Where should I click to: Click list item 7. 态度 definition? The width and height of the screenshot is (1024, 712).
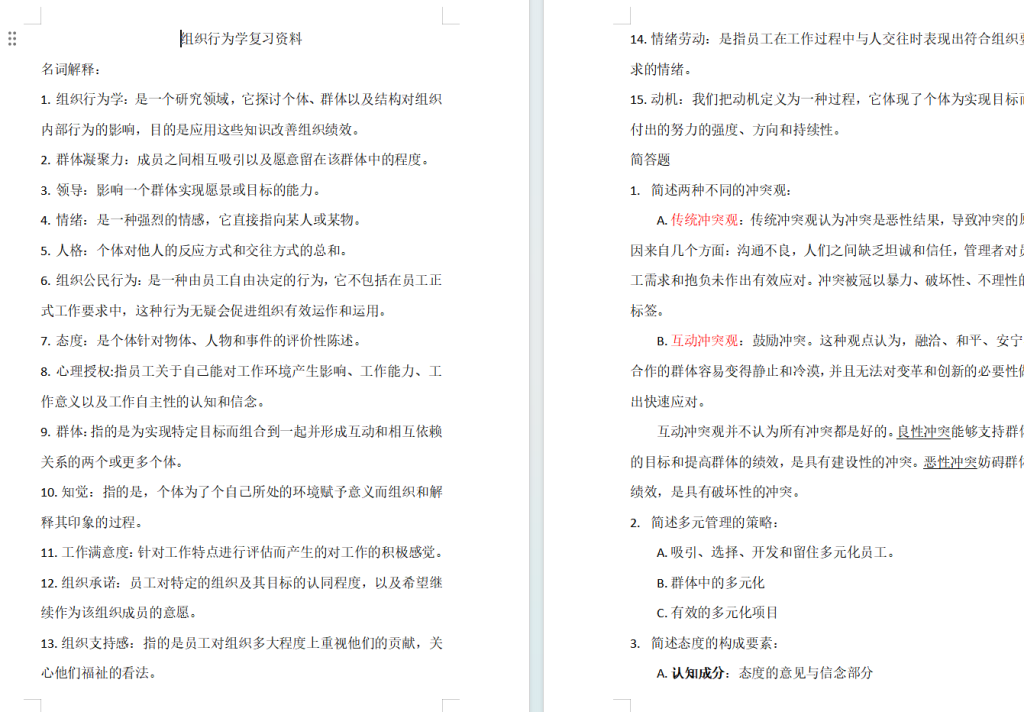point(201,341)
